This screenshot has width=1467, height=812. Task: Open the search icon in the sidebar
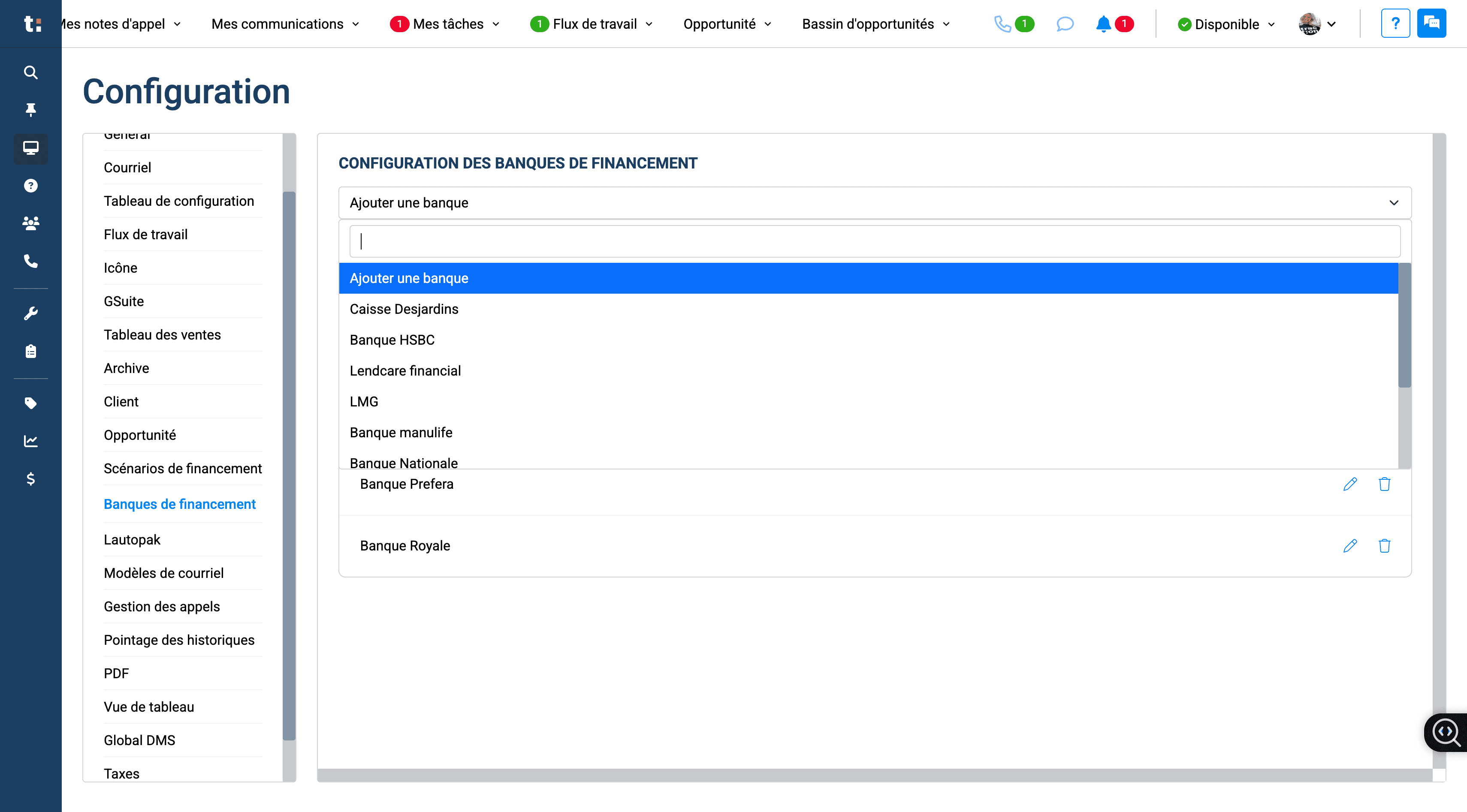click(31, 72)
